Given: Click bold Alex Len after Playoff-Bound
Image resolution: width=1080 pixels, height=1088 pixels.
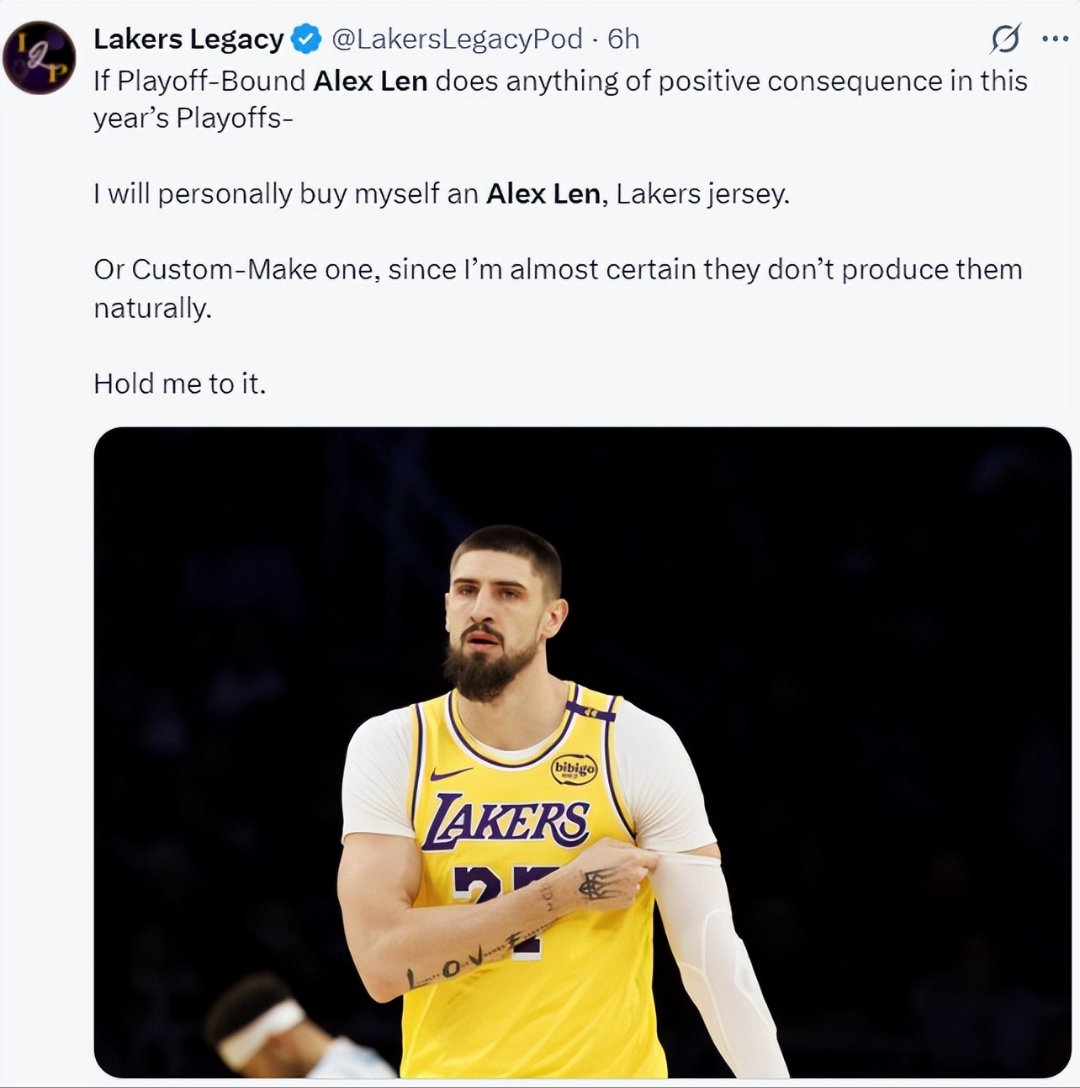Looking at the screenshot, I should pyautogui.click(x=370, y=81).
